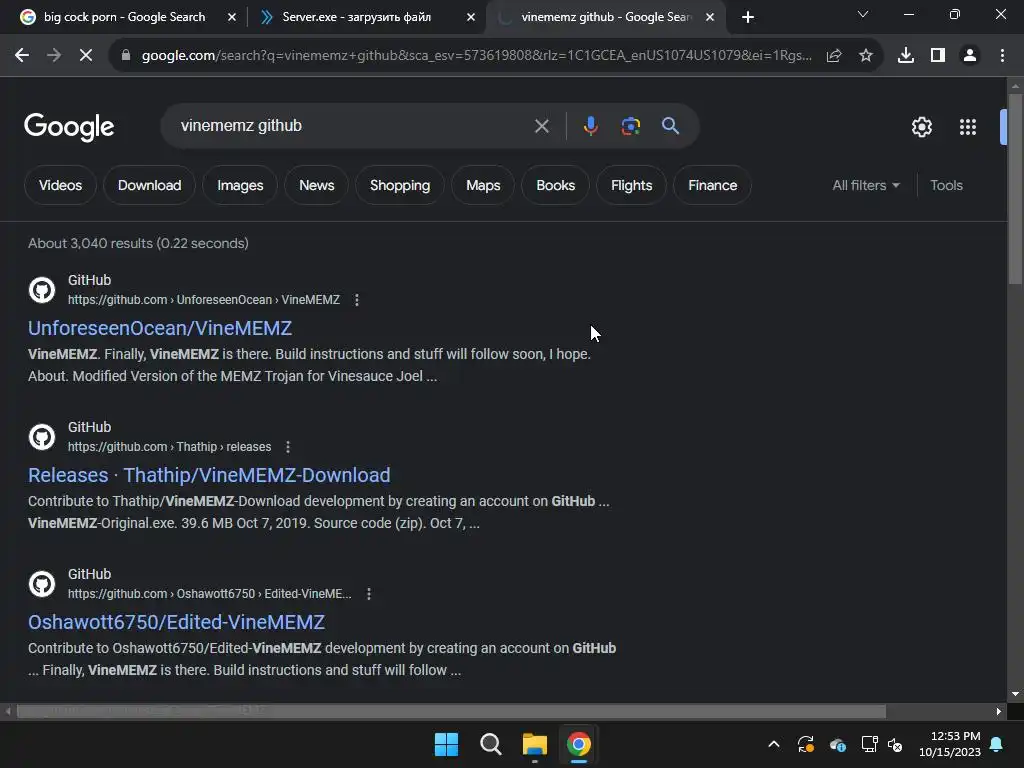
Task: Open more options for the Thathip releases result
Action: coord(288,447)
